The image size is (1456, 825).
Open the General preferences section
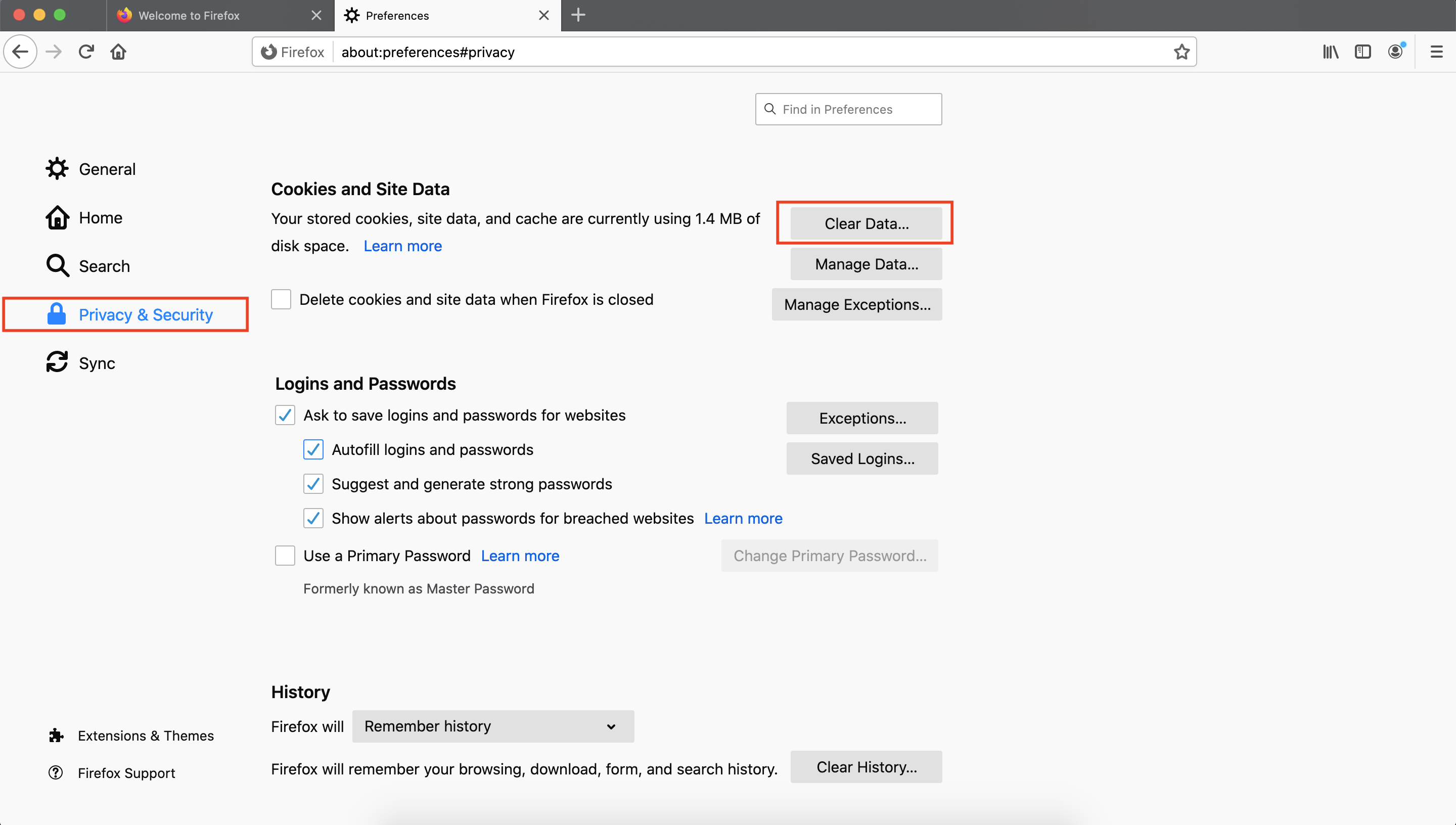tap(107, 169)
